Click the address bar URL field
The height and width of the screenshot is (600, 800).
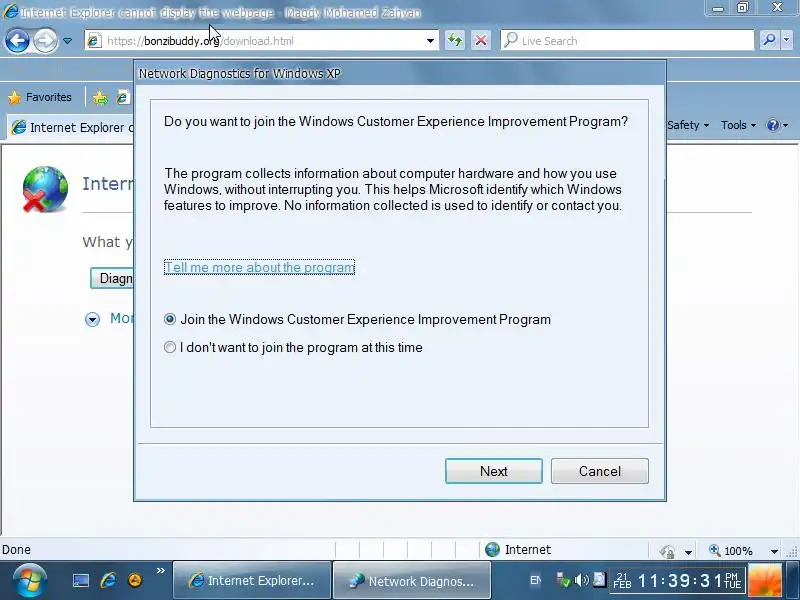[x=263, y=41]
